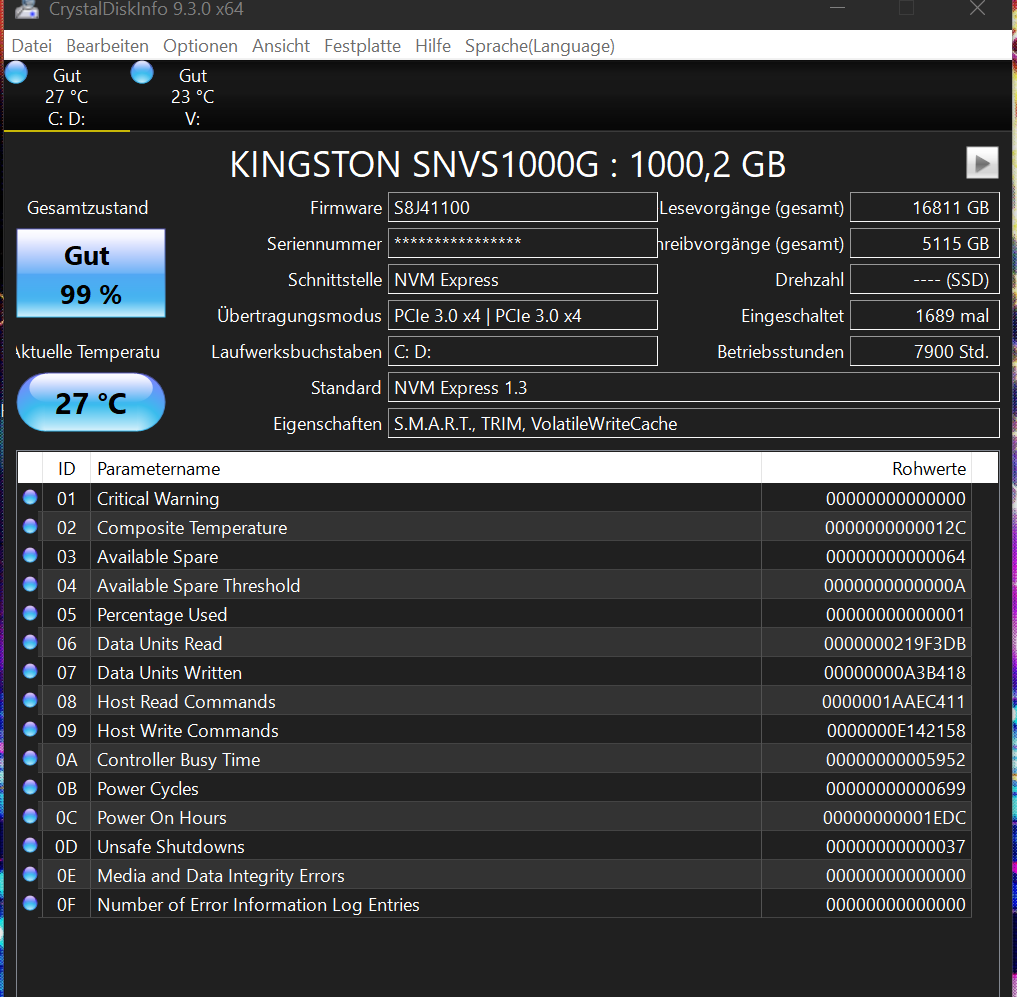Click the Schreibvorgänge value 5115 GB
The height and width of the screenshot is (997, 1017).
pos(924,243)
